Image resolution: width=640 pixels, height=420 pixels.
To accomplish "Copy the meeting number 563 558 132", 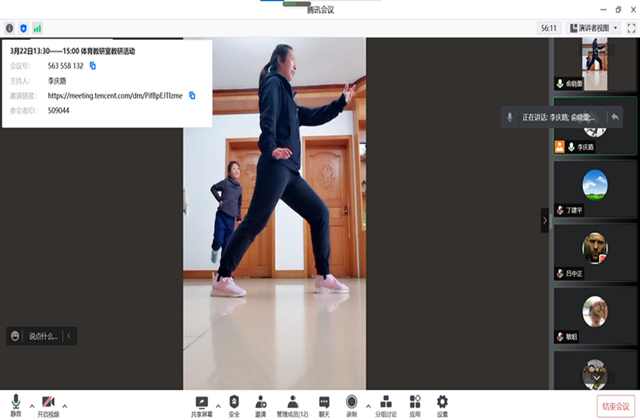I will tap(93, 66).
